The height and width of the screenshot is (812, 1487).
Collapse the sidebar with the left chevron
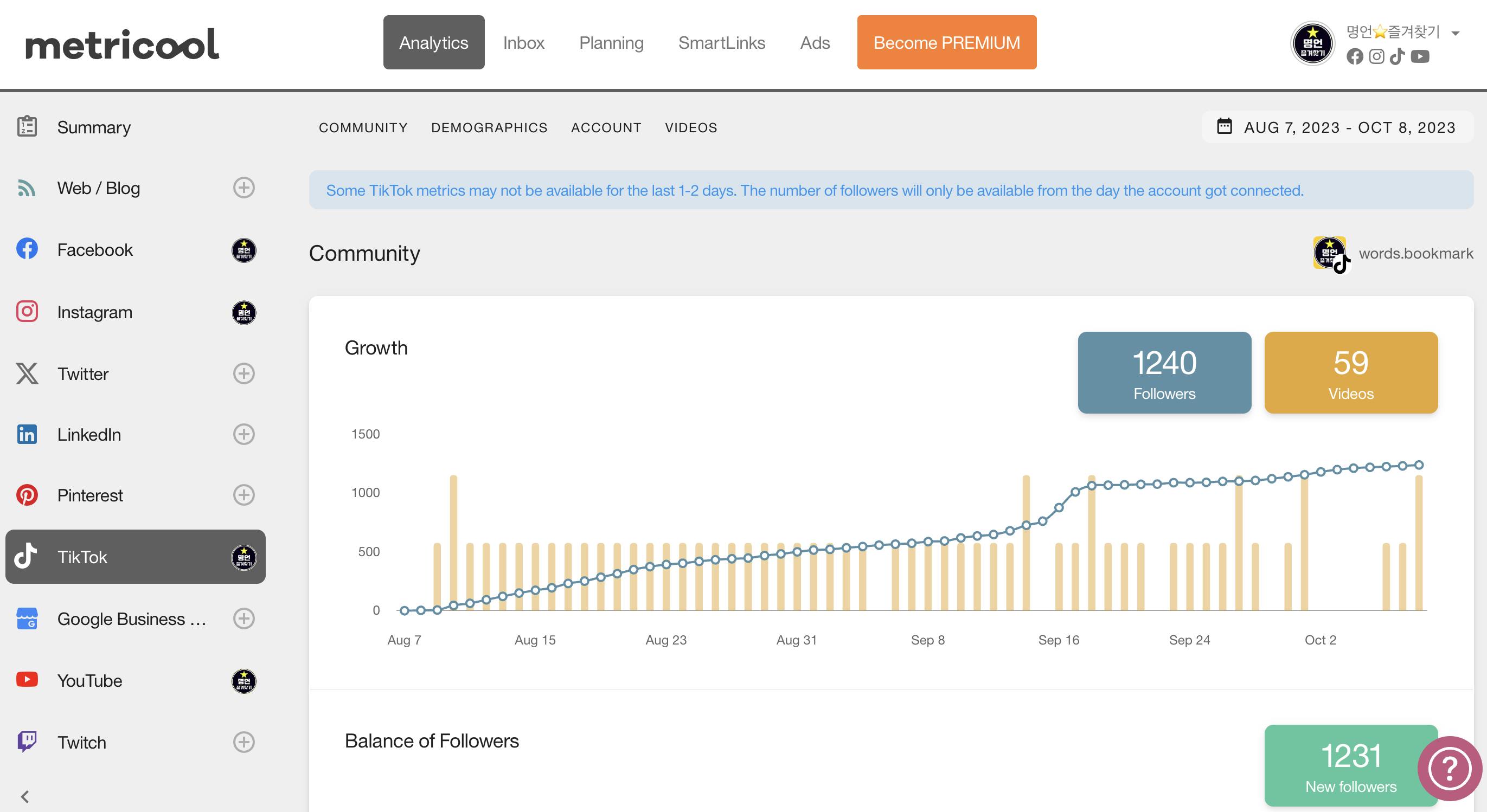click(x=25, y=796)
